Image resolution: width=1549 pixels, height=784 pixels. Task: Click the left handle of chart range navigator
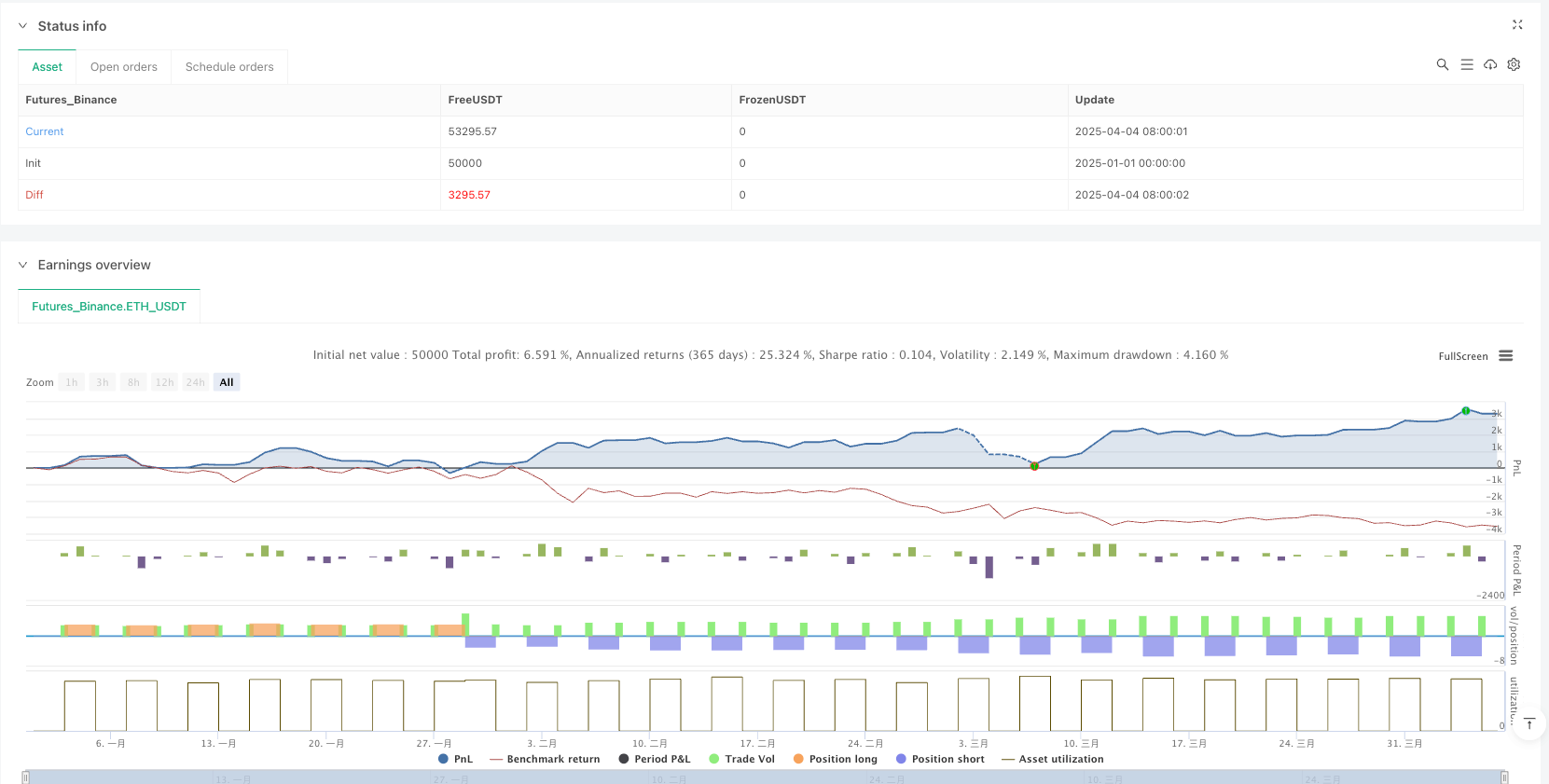click(x=26, y=777)
